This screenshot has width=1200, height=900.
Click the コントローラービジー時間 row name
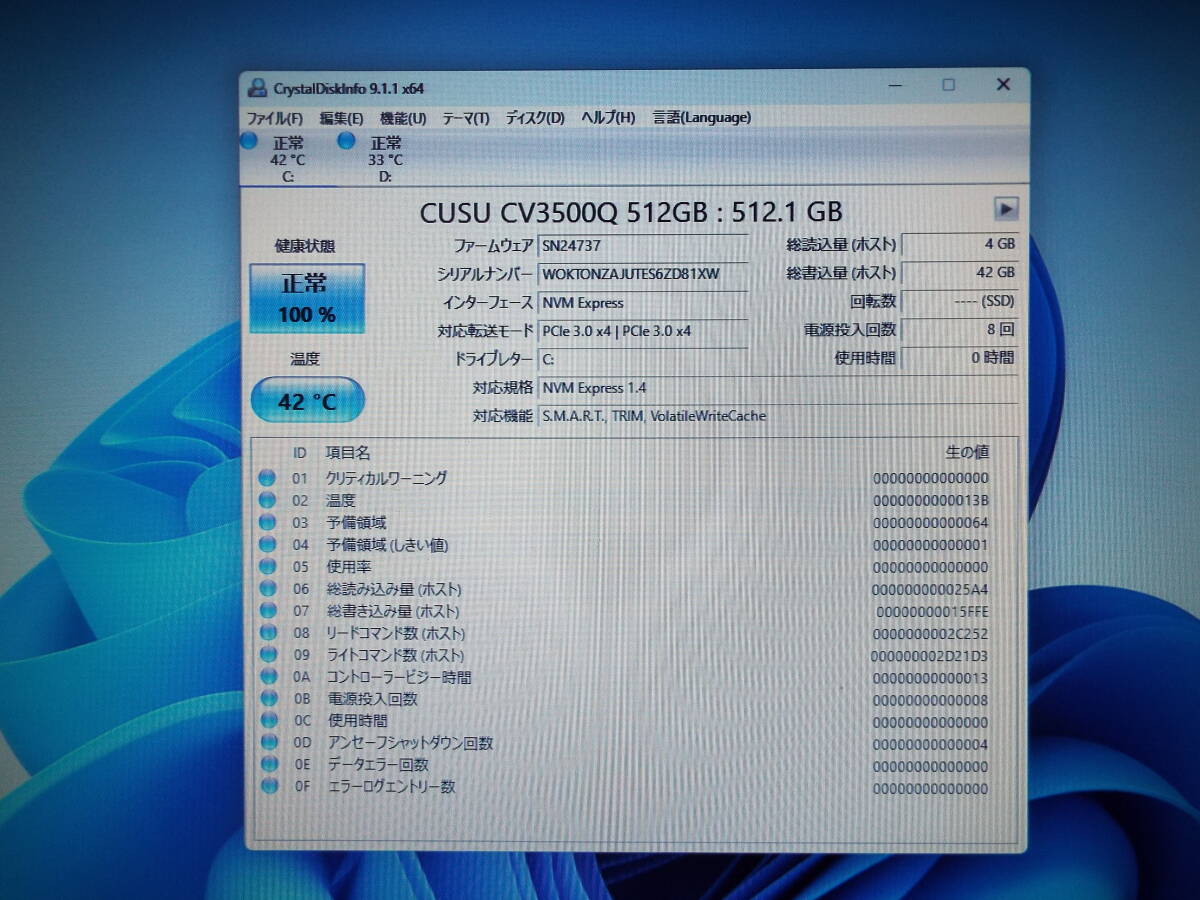pos(399,677)
